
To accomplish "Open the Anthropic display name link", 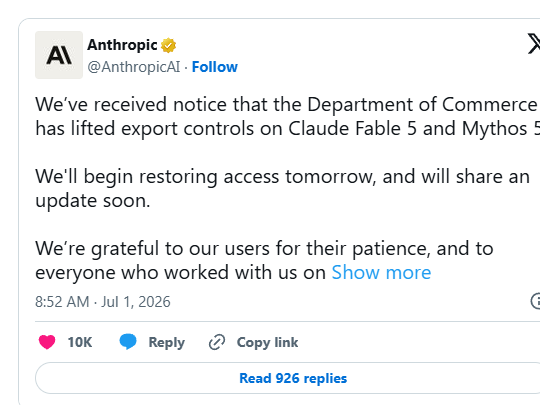I will pyautogui.click(x=122, y=45).
